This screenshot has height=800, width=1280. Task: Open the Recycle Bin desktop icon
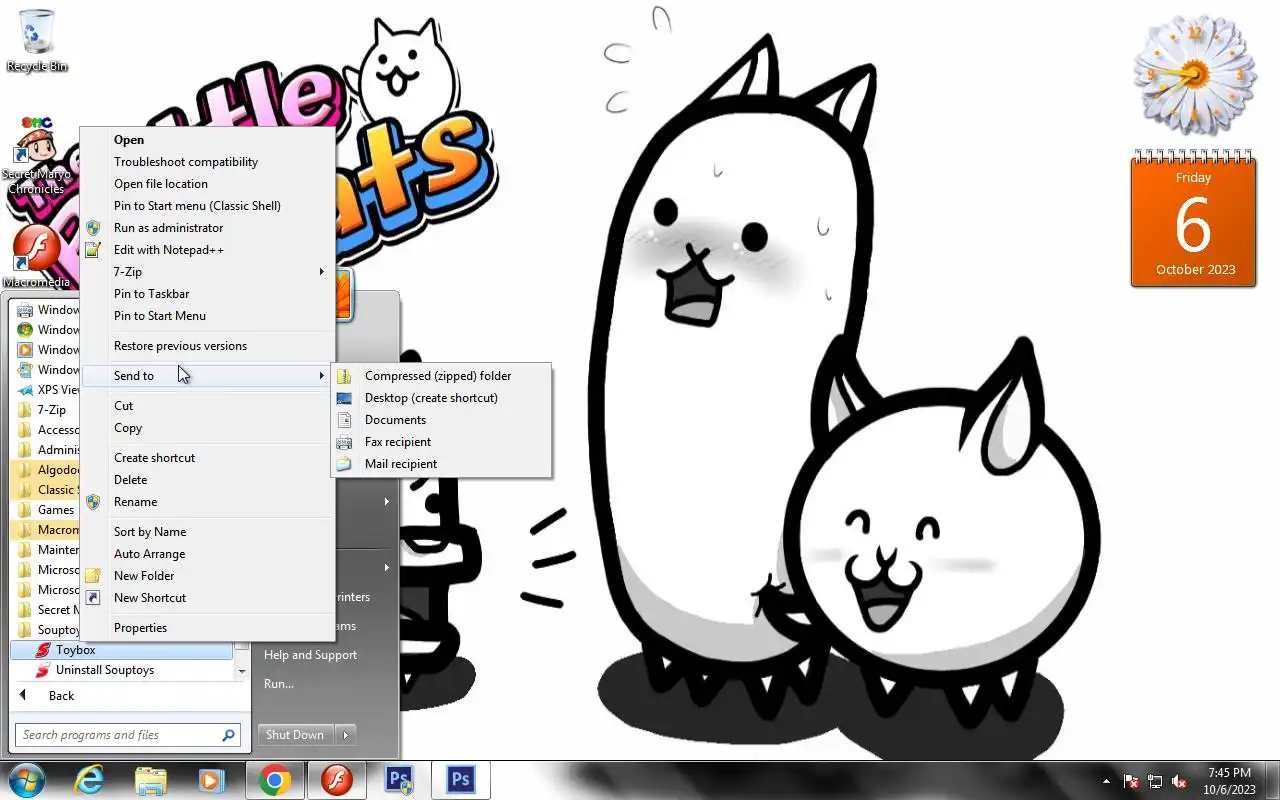(x=37, y=40)
